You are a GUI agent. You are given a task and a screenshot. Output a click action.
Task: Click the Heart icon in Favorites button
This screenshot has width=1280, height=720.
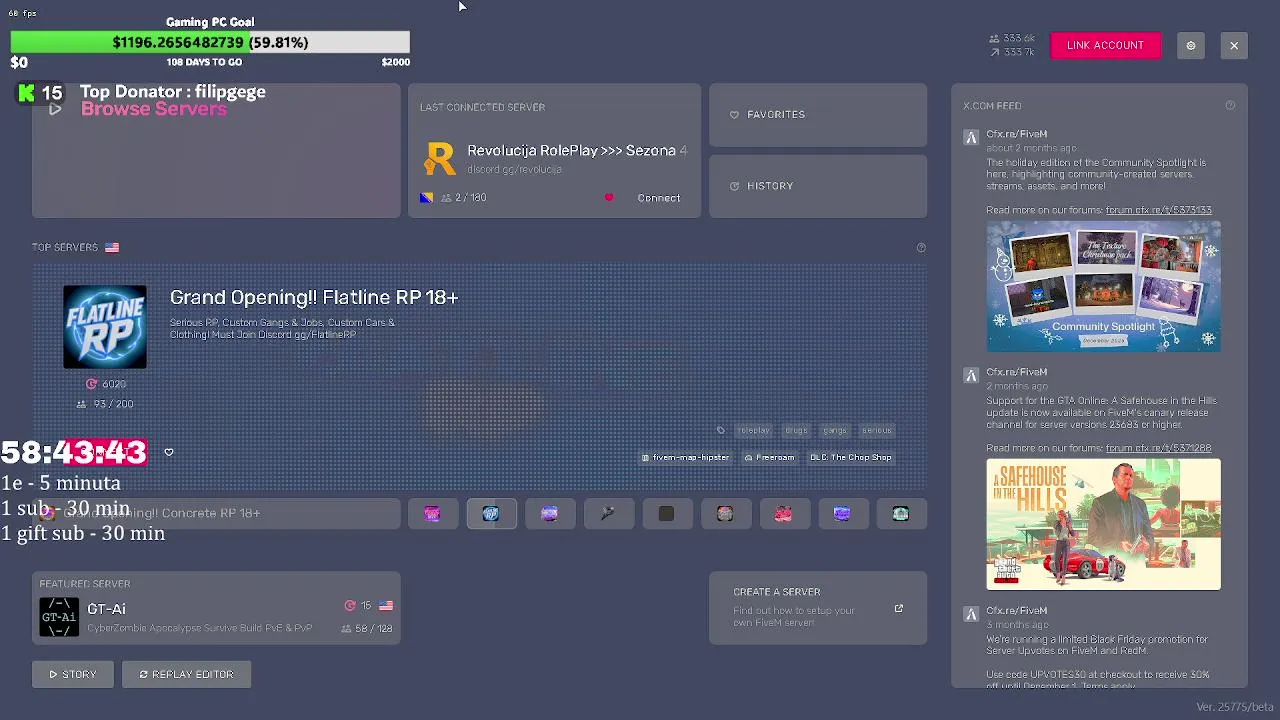734,115
